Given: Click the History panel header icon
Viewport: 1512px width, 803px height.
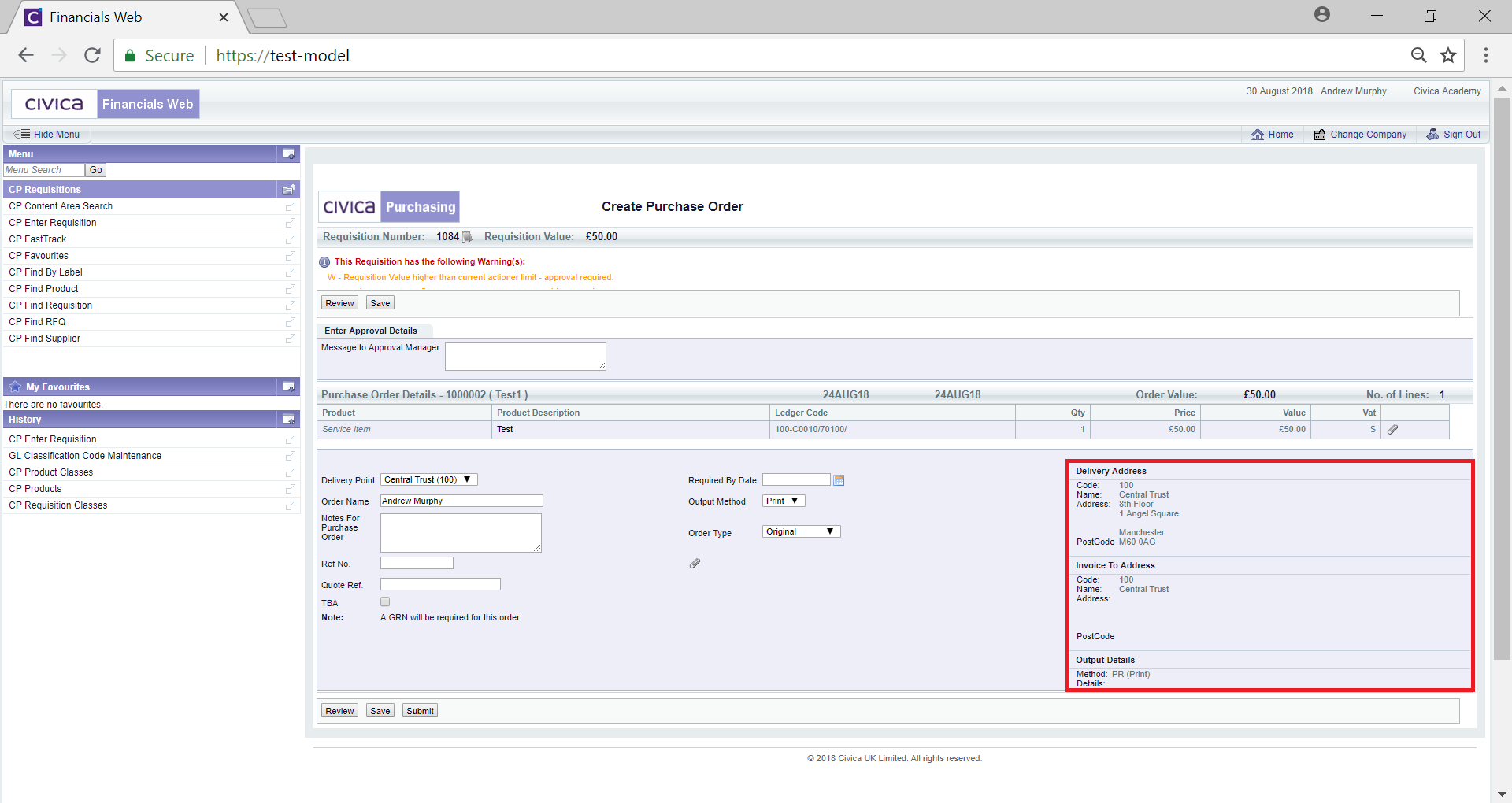Looking at the screenshot, I should [x=288, y=420].
